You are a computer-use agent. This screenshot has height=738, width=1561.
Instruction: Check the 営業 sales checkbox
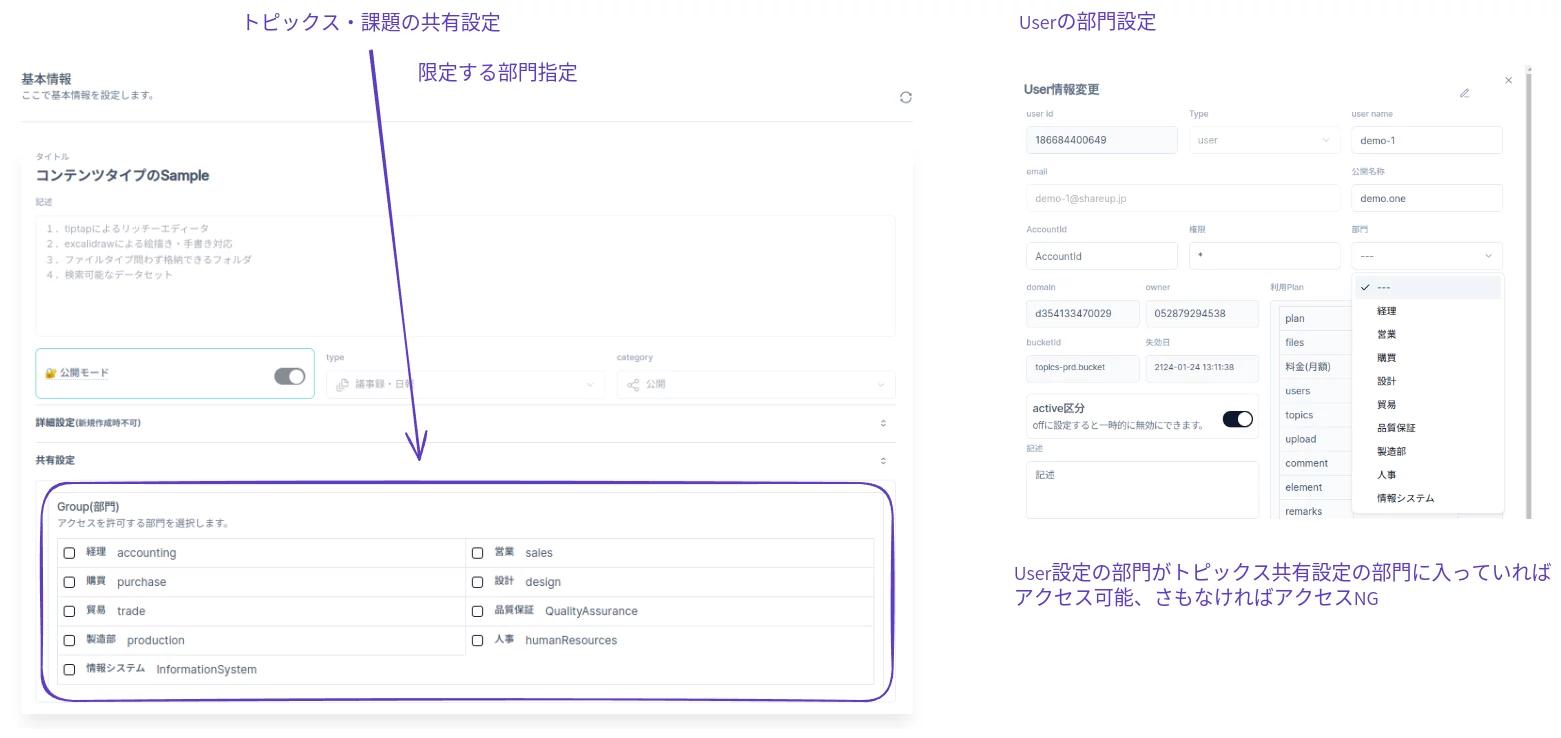pos(477,553)
